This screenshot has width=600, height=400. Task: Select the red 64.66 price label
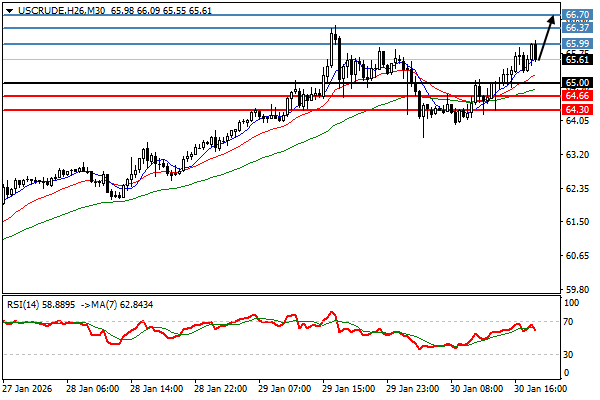(577, 96)
